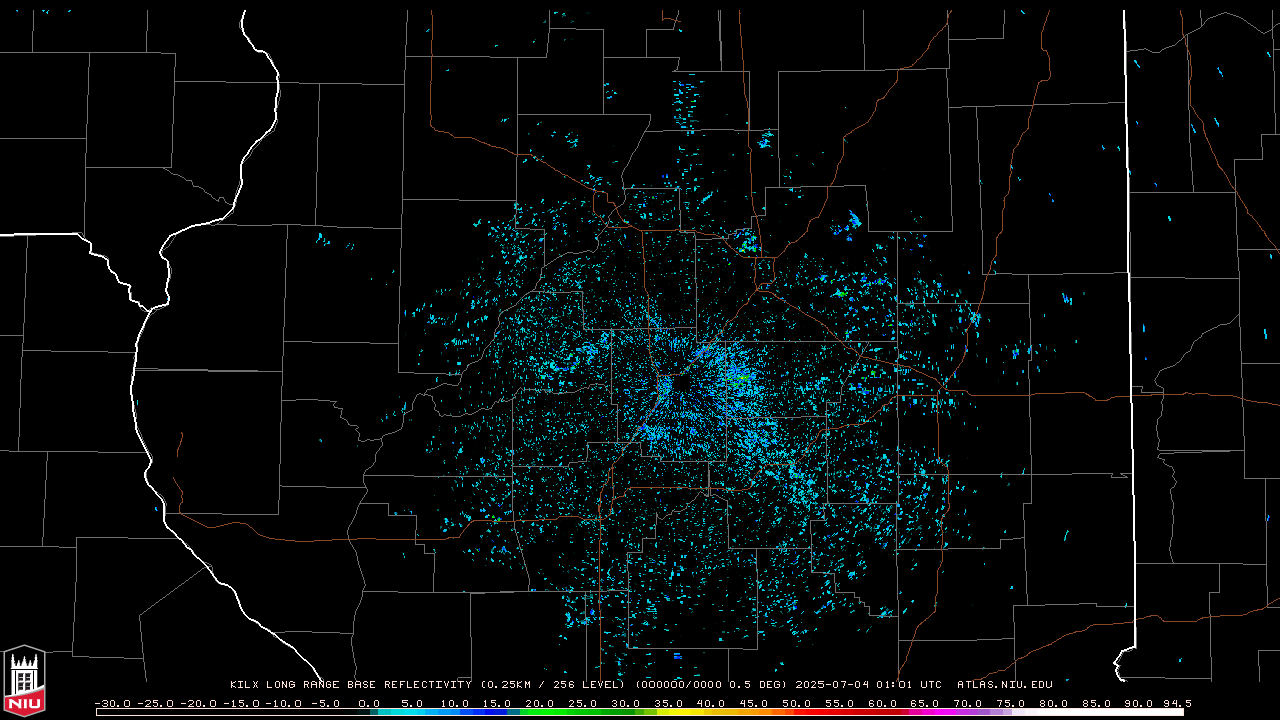1280x720 pixels.
Task: Click the NIU castle logo
Action: [24, 679]
